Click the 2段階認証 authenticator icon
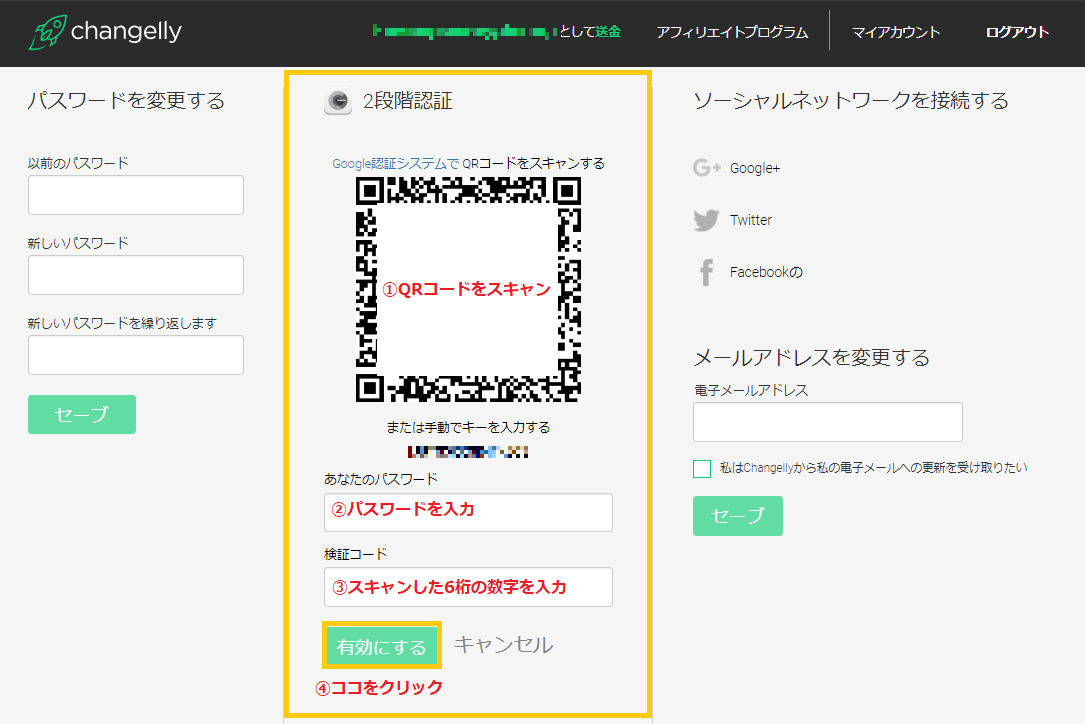 point(338,102)
